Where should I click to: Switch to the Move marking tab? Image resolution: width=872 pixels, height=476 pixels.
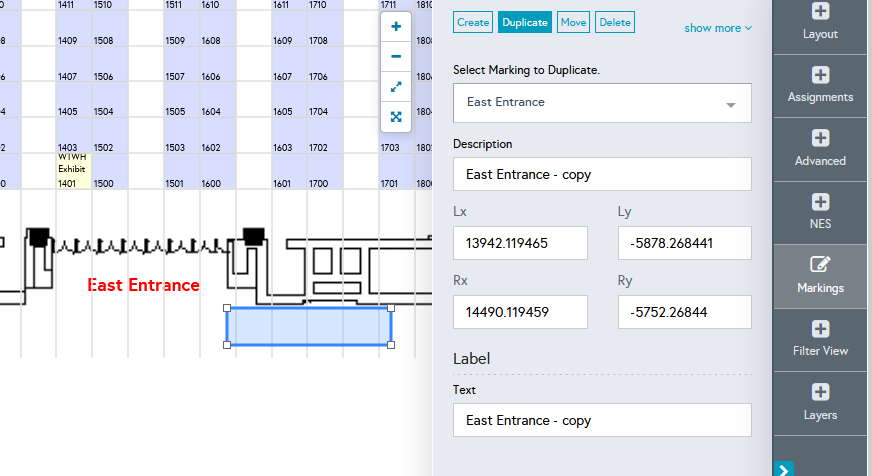(x=573, y=22)
